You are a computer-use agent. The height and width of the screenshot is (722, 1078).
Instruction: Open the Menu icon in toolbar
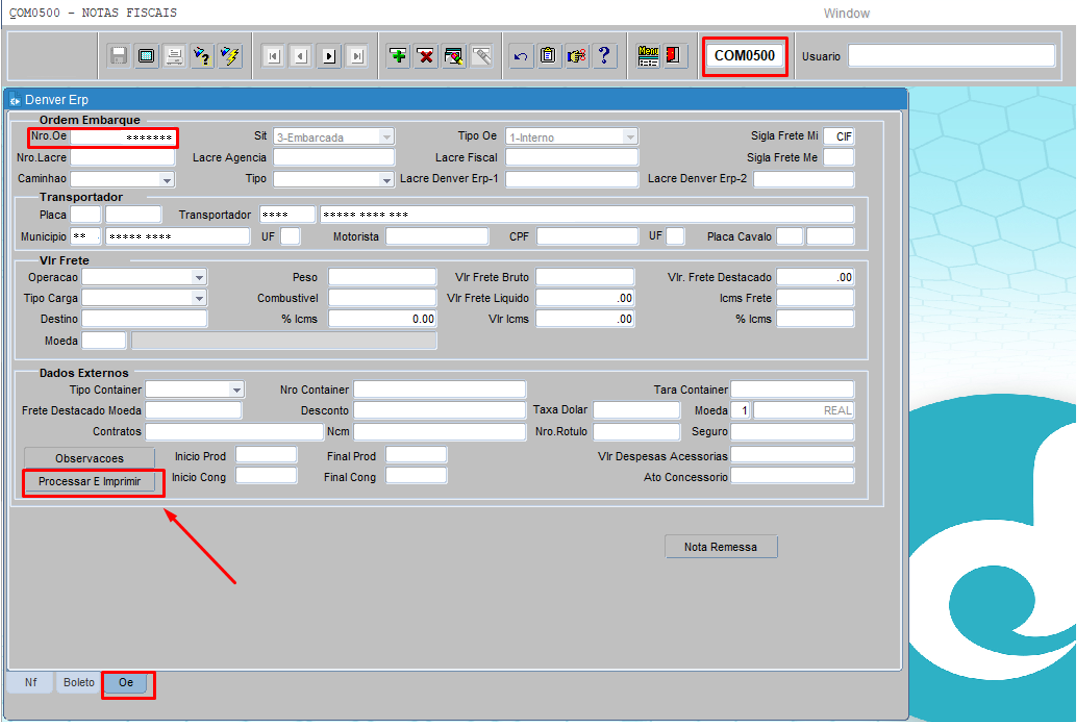pos(648,56)
